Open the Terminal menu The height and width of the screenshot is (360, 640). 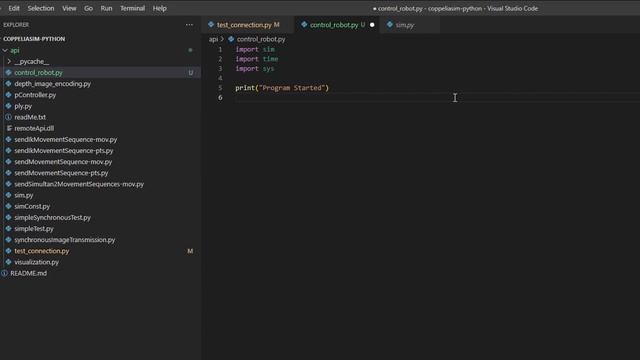coord(132,8)
